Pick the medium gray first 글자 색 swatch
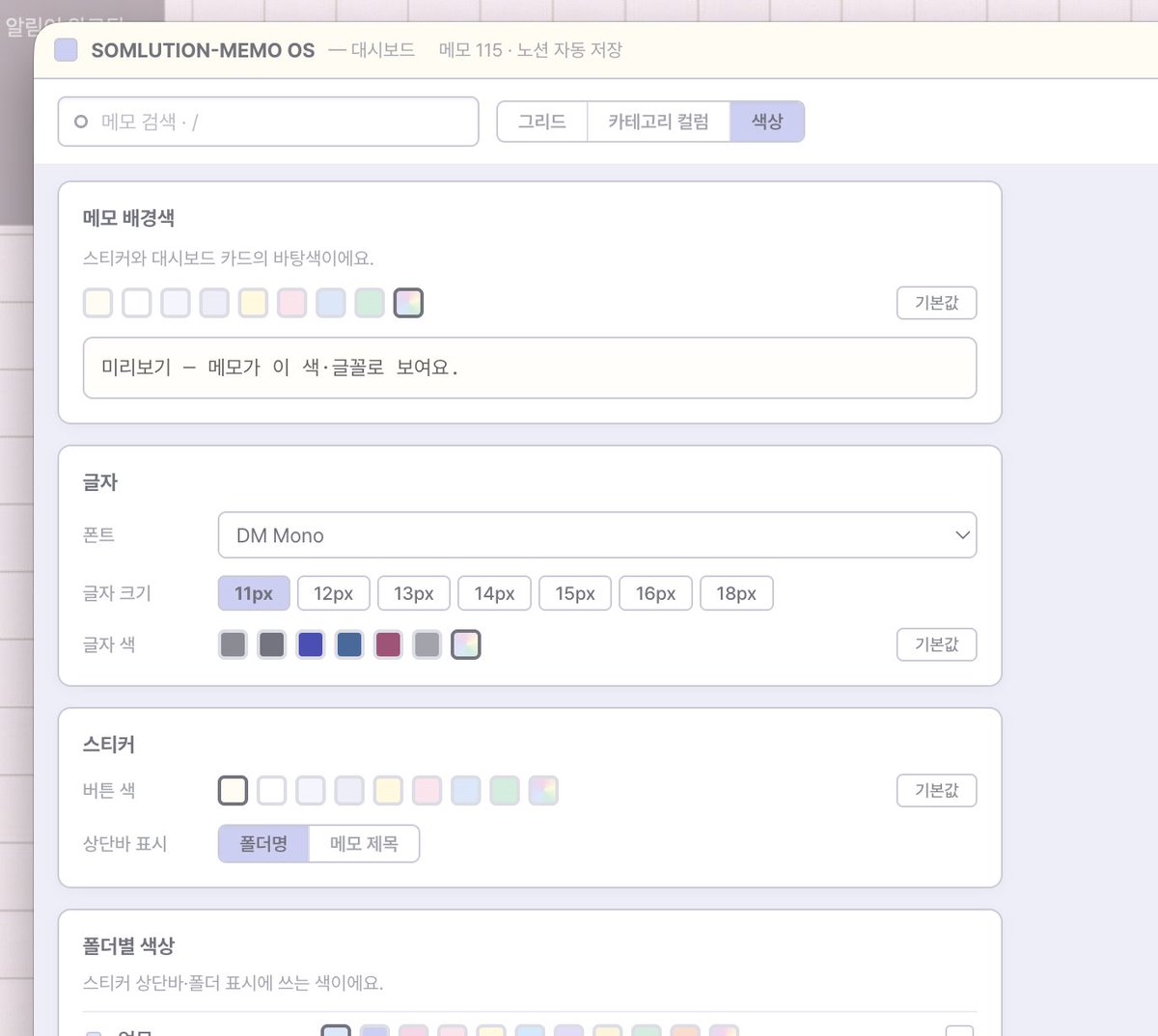This screenshot has height=1036, width=1158. [x=234, y=644]
